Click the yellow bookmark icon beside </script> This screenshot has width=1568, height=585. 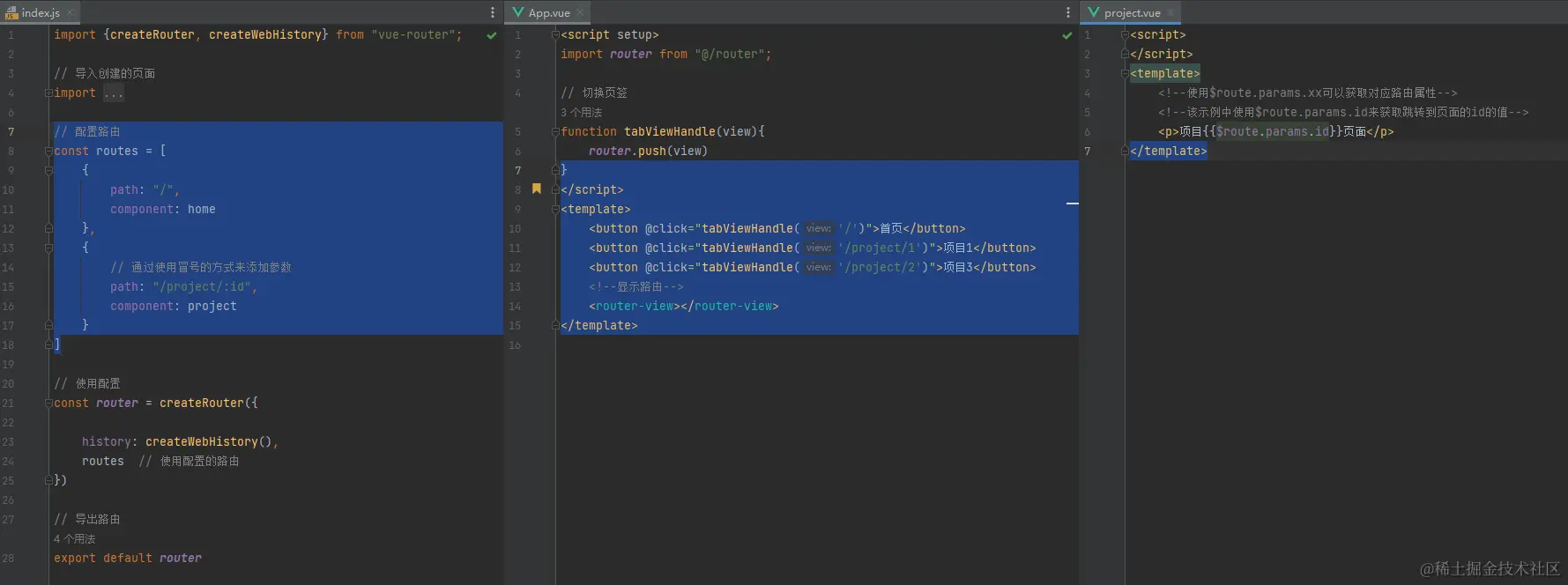click(x=536, y=189)
